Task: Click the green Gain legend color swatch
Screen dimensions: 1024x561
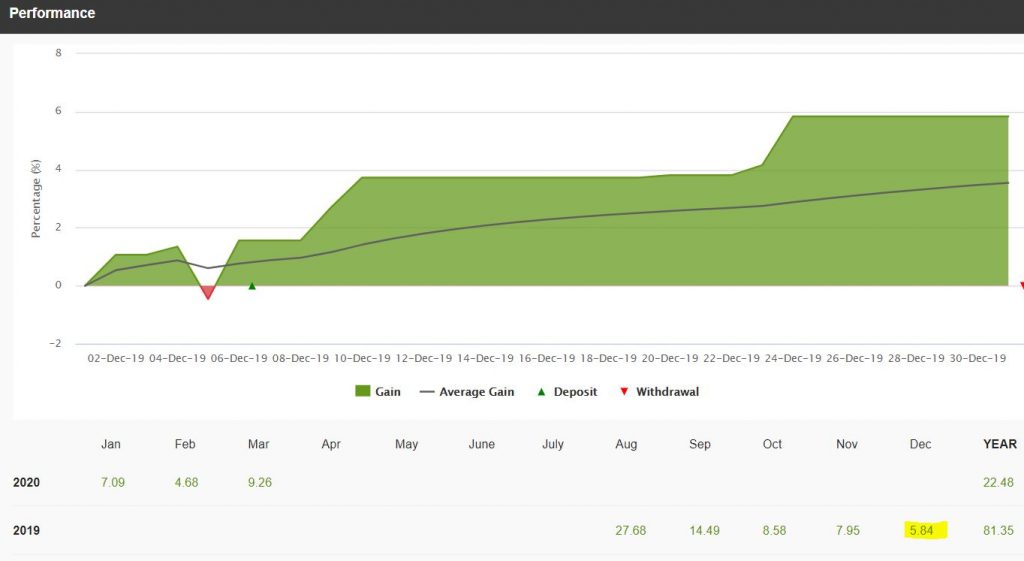Action: click(363, 392)
